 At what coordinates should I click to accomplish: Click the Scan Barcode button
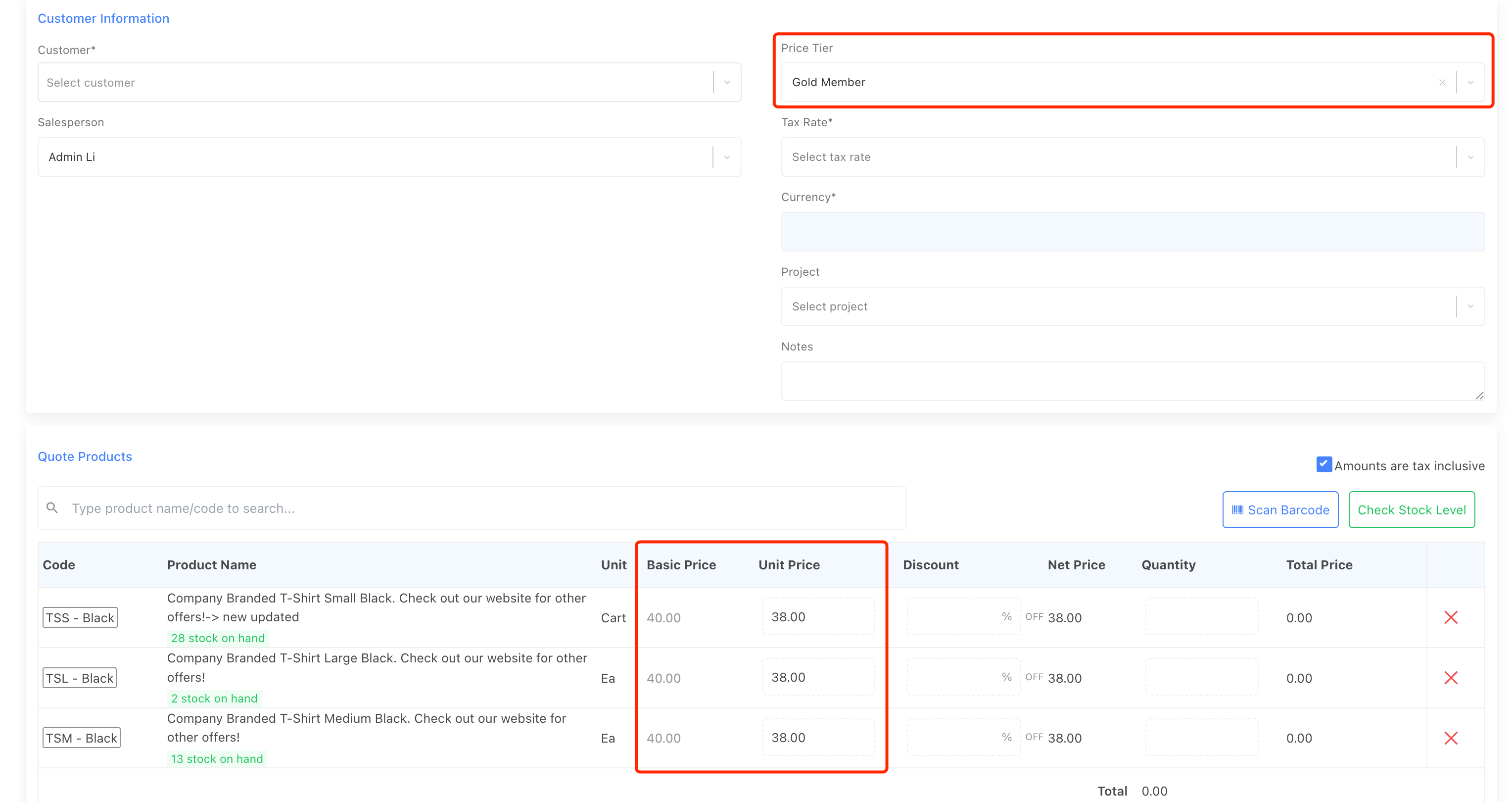click(1280, 509)
